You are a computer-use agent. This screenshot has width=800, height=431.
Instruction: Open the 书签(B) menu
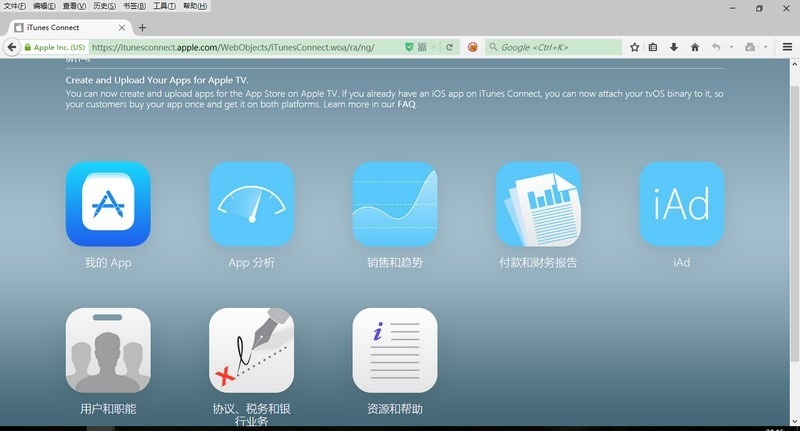tap(134, 6)
